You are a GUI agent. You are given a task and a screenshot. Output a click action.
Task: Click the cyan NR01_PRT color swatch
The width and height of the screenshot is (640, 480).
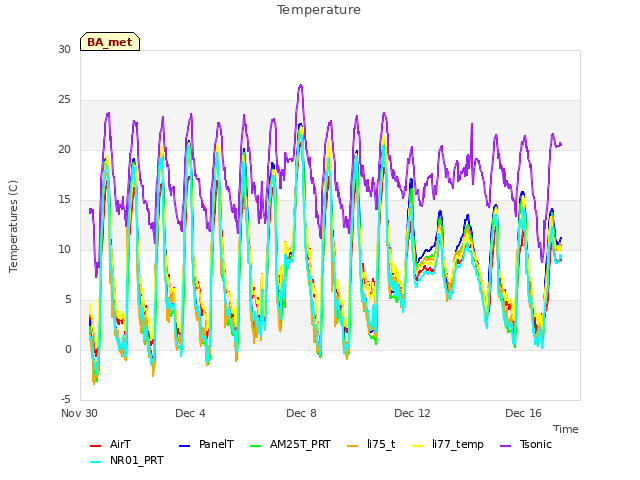tap(95, 462)
